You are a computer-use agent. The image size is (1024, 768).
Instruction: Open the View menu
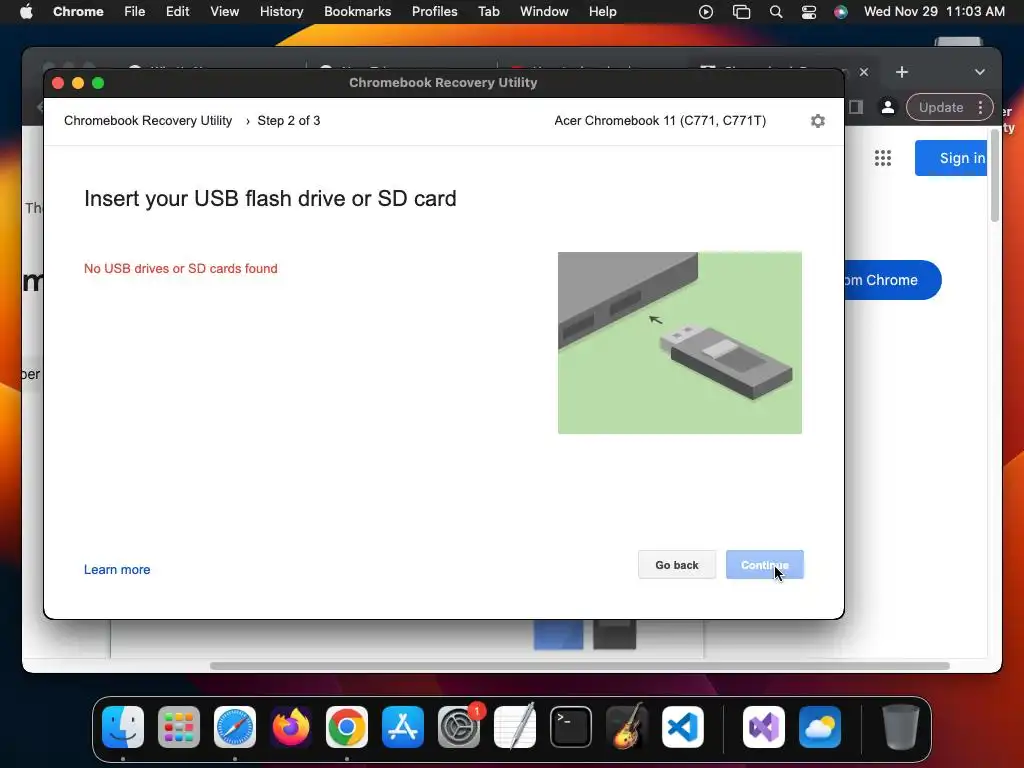225,12
